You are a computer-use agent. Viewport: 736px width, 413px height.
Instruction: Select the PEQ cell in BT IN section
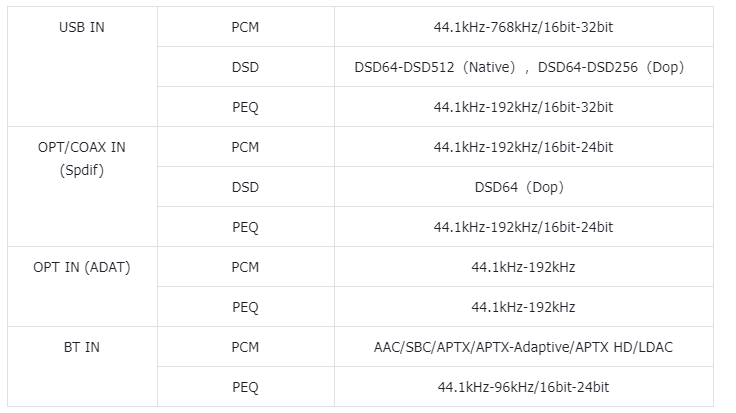point(244,387)
